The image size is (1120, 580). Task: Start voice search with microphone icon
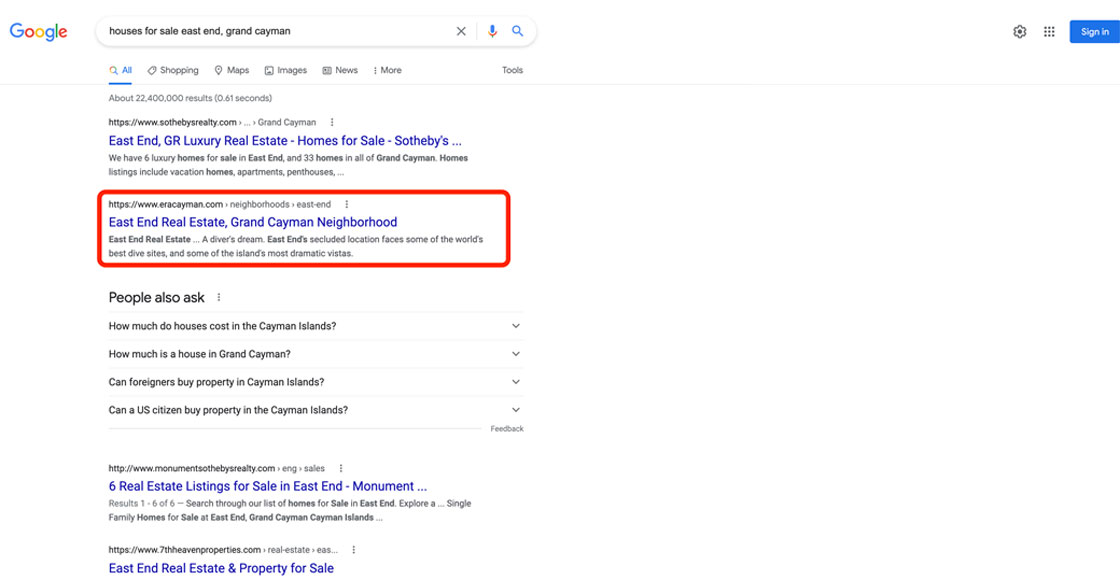coord(492,31)
